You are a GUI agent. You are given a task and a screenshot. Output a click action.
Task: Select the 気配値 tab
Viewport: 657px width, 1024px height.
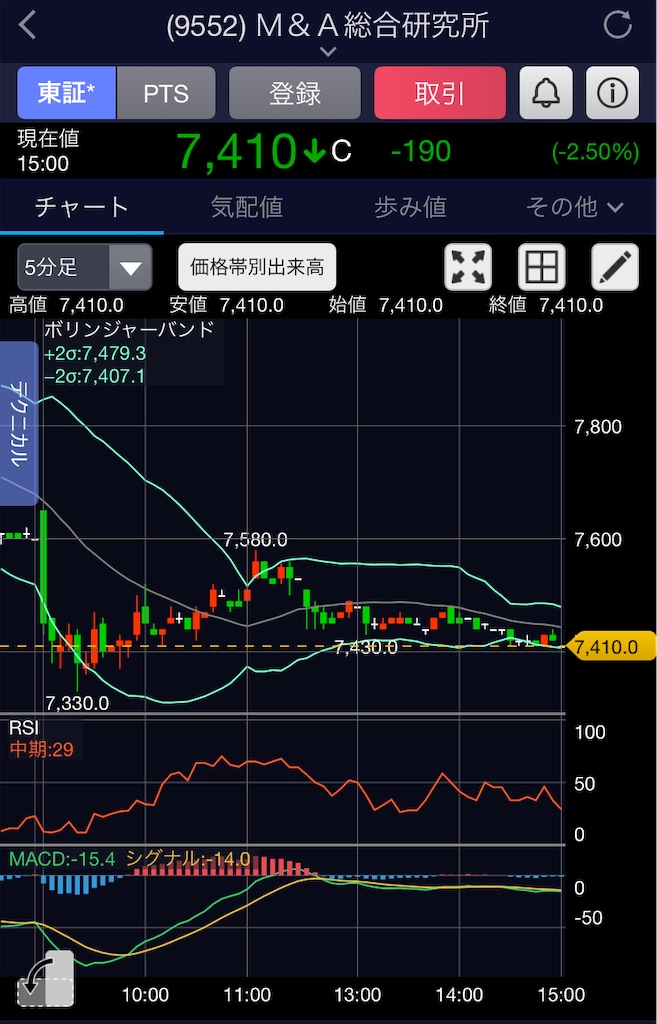point(247,208)
